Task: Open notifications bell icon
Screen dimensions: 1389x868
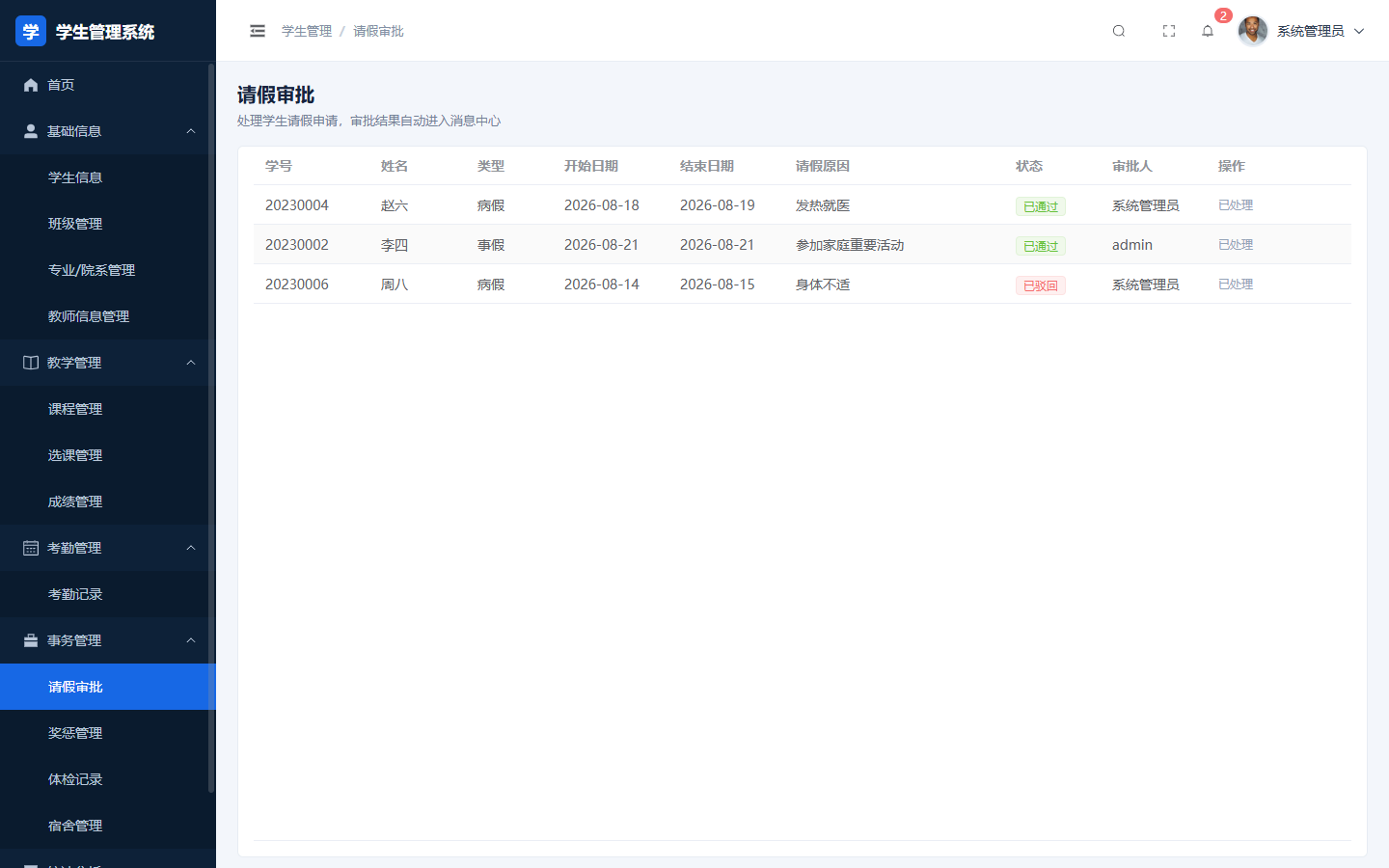Action: click(1208, 31)
